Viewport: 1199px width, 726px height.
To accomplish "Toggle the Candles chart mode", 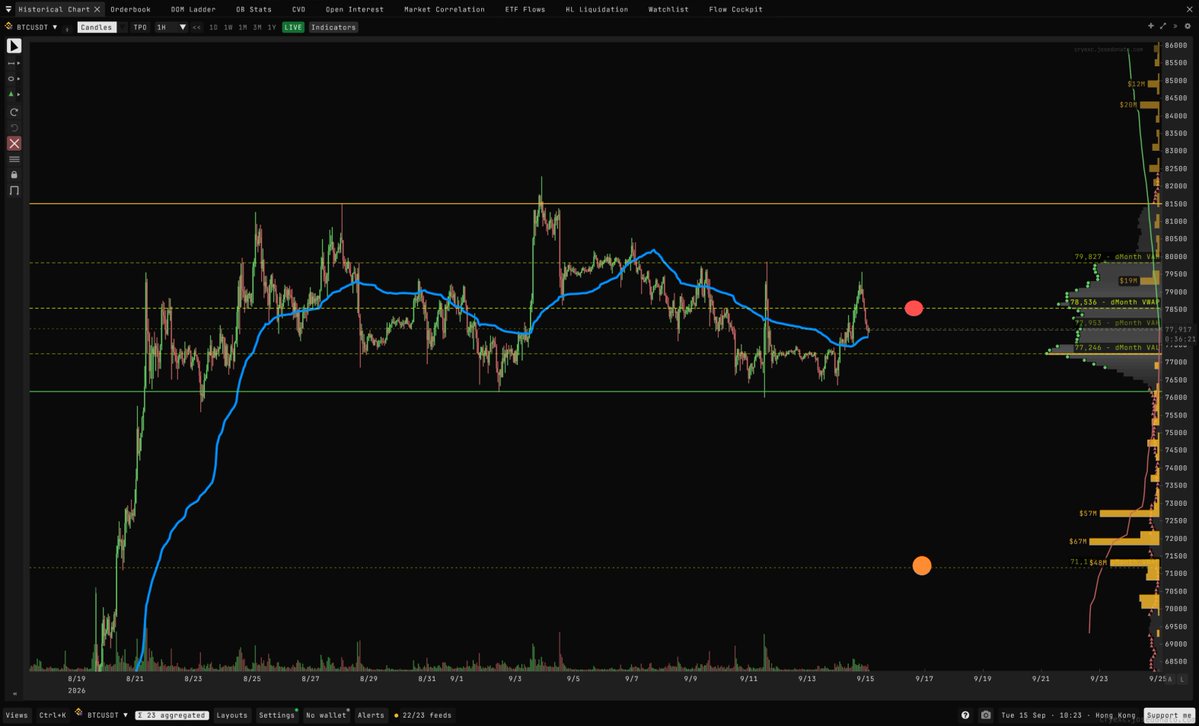I will click(96, 28).
